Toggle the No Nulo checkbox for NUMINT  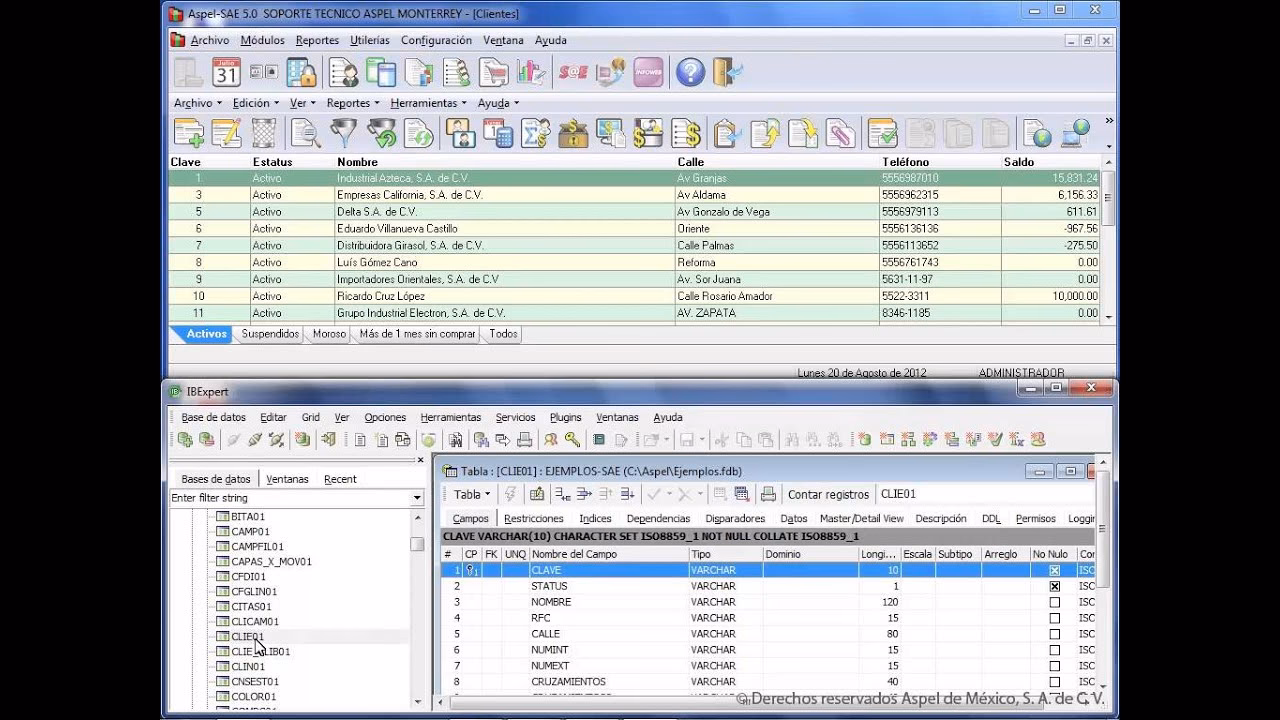click(x=1054, y=650)
